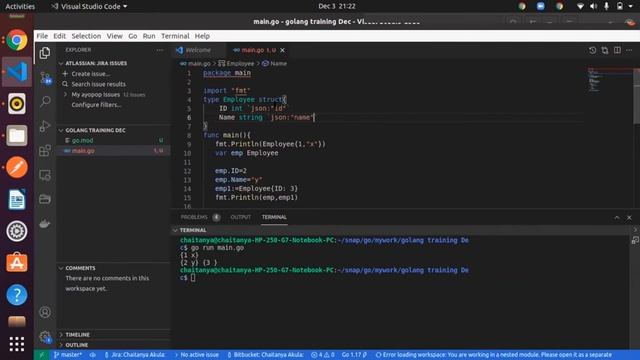The width and height of the screenshot is (640, 360).
Task: Open Accounts icon in activity bar
Action: tap(45, 312)
